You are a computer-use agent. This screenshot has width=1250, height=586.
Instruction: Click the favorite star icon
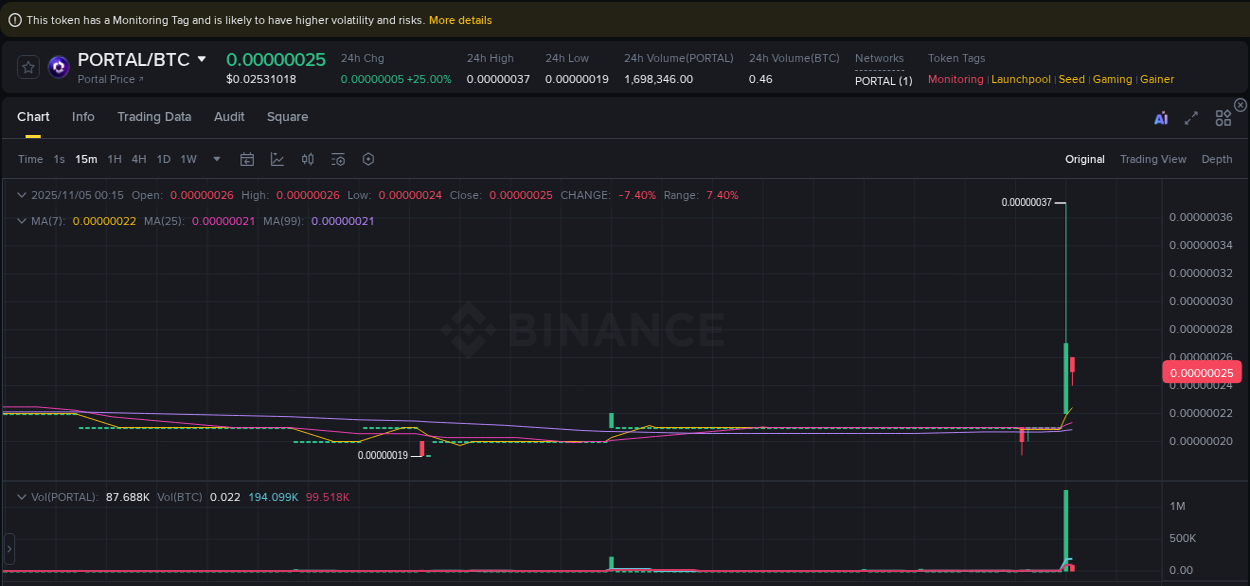(x=27, y=67)
